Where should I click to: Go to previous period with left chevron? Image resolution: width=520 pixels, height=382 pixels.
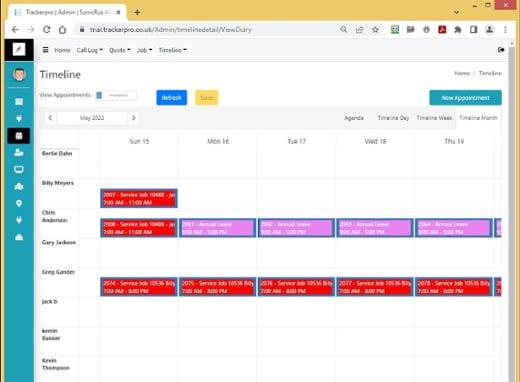tap(50, 118)
